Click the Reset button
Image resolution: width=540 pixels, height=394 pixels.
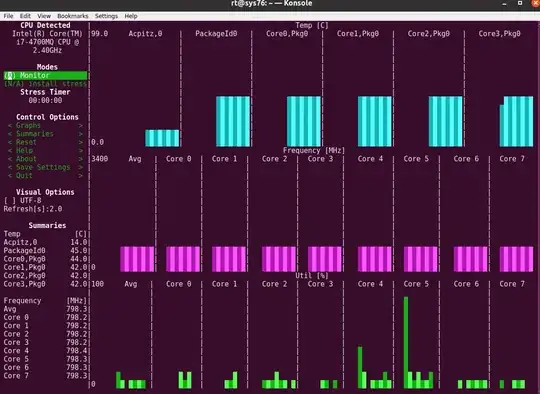[45, 142]
